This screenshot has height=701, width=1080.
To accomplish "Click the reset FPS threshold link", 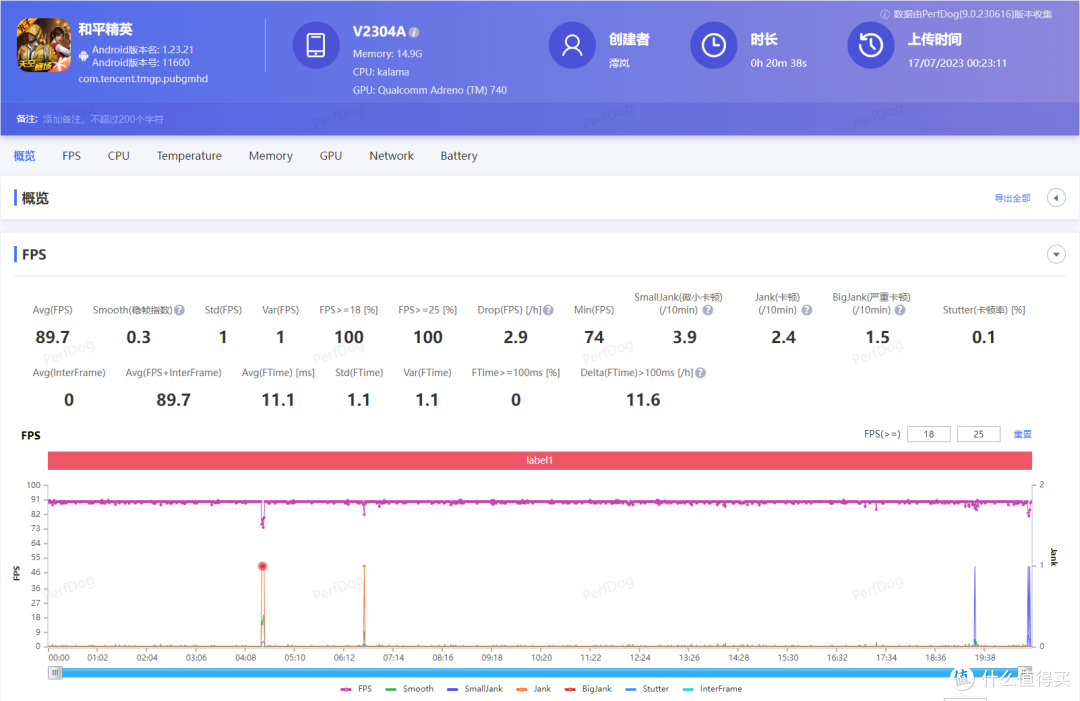I will (x=1023, y=434).
